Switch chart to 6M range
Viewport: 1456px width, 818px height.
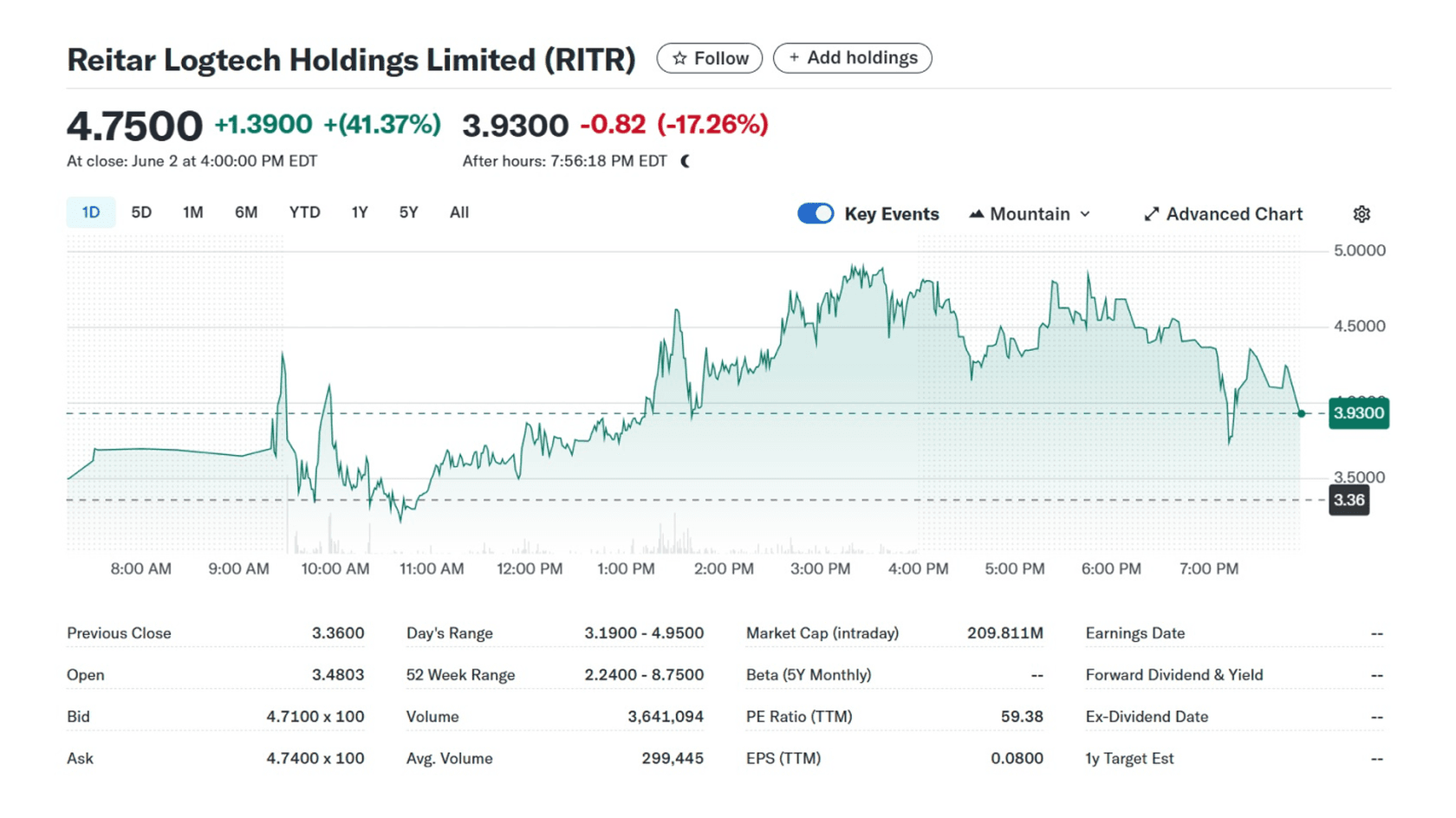pyautogui.click(x=246, y=212)
